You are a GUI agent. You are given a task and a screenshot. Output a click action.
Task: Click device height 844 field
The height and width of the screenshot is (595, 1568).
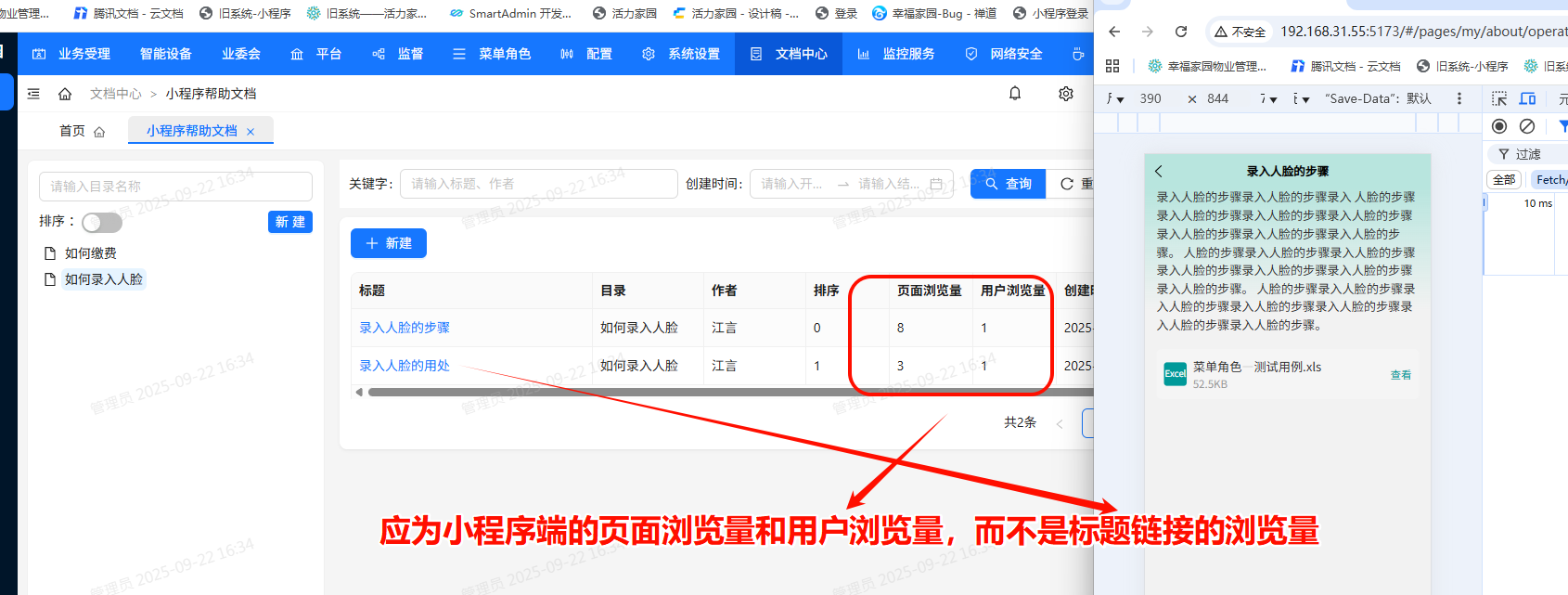(x=1218, y=98)
